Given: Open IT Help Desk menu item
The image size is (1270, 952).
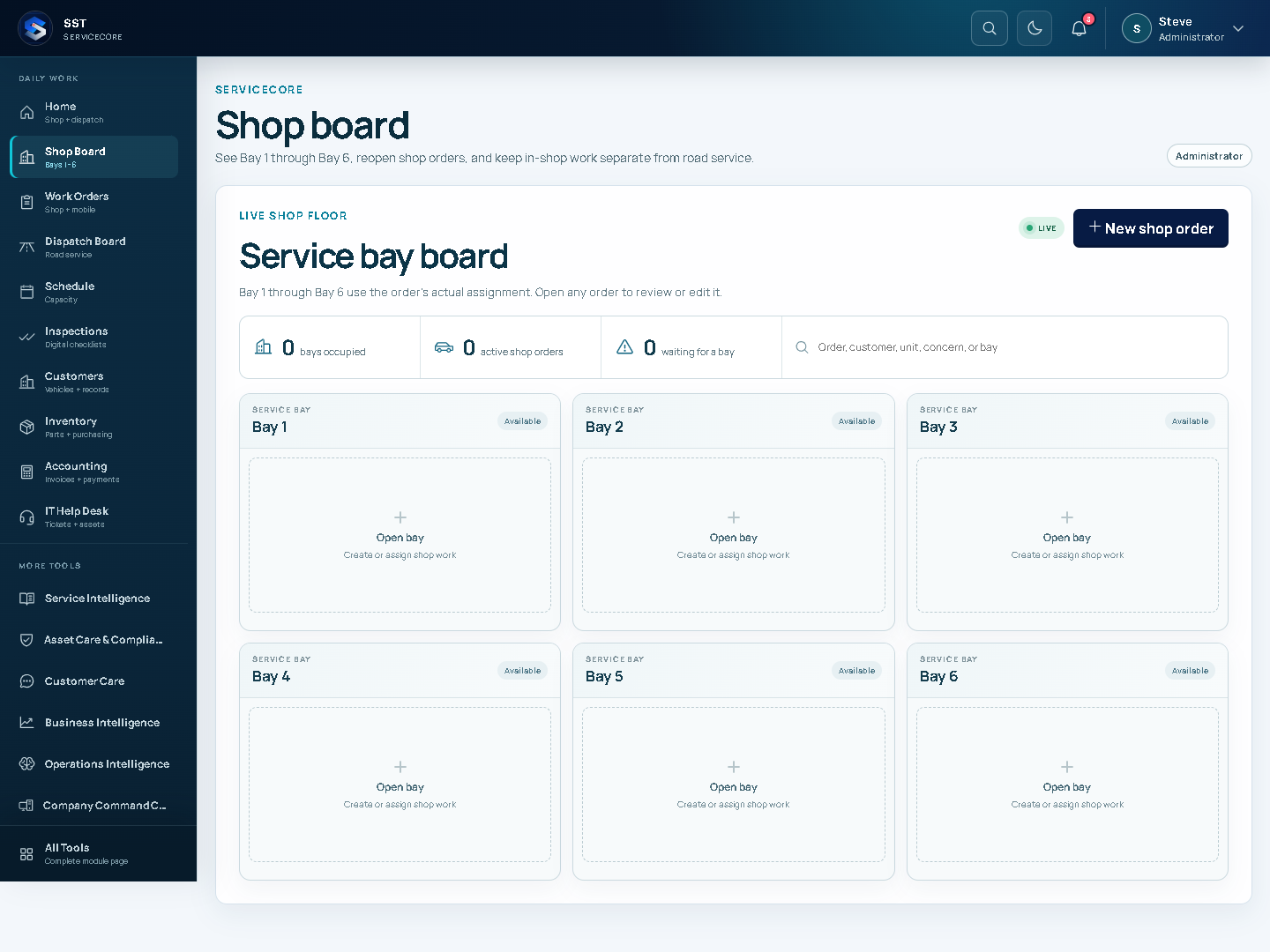Looking at the screenshot, I should 94,517.
